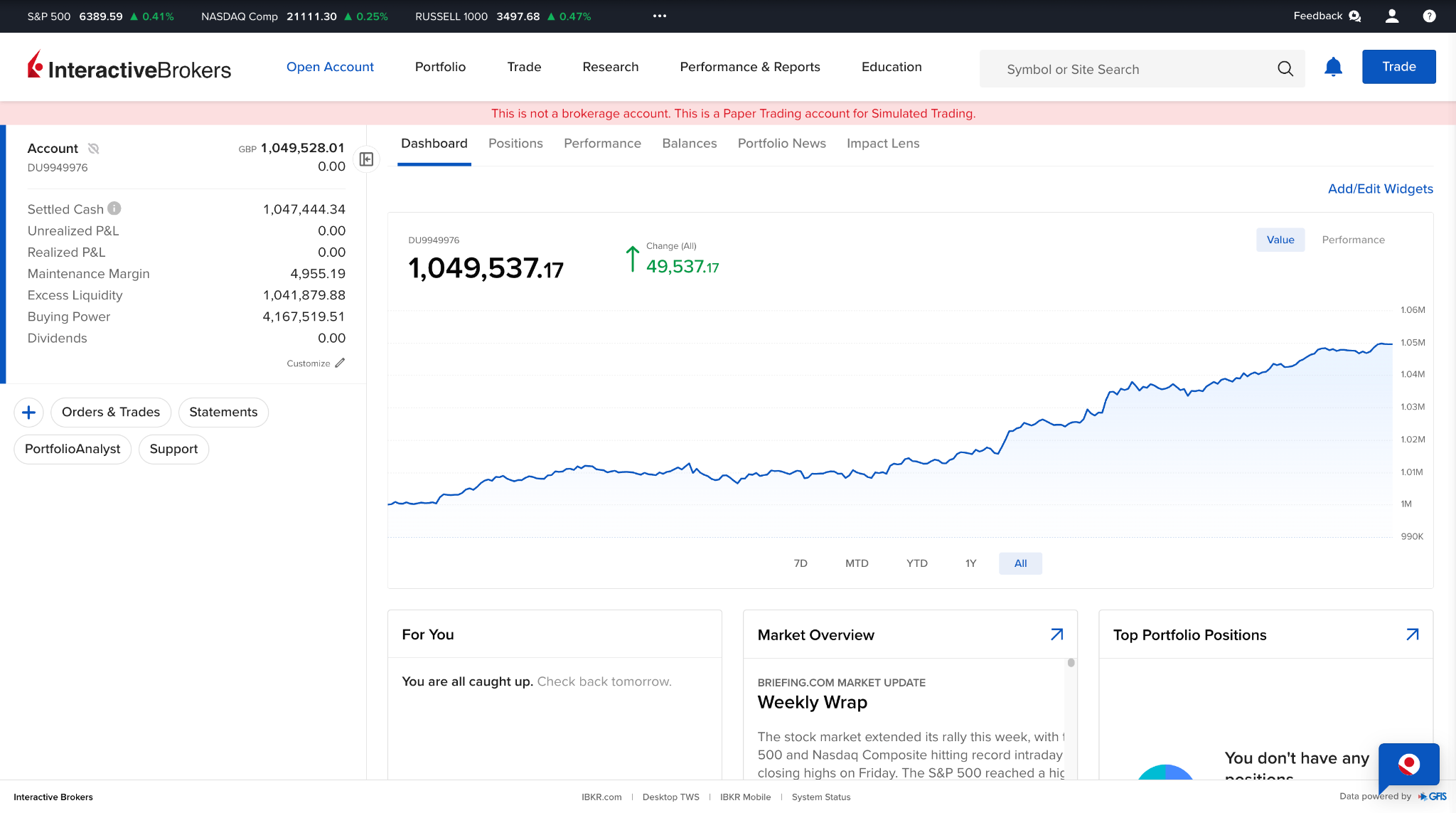Click the Change (All) value 49,537.17

pos(682,267)
